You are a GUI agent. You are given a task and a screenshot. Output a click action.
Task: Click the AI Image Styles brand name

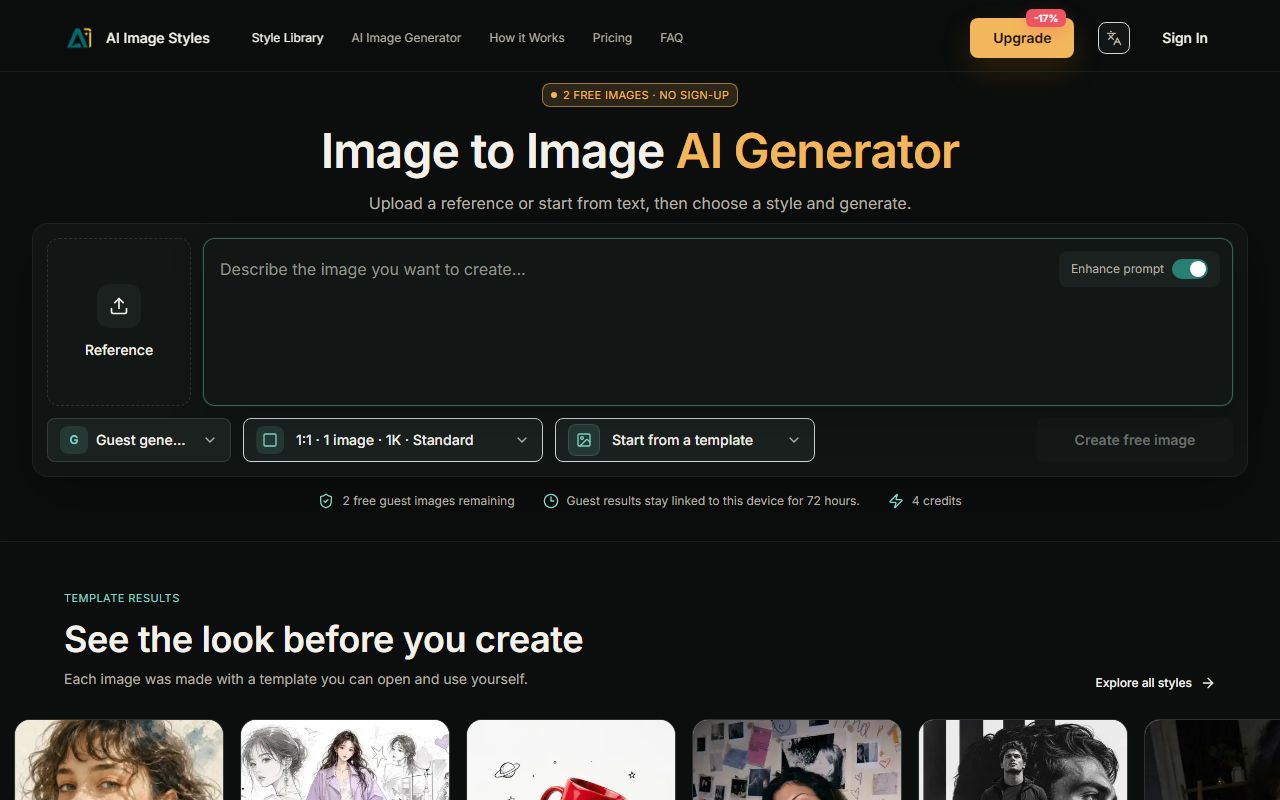pos(158,38)
